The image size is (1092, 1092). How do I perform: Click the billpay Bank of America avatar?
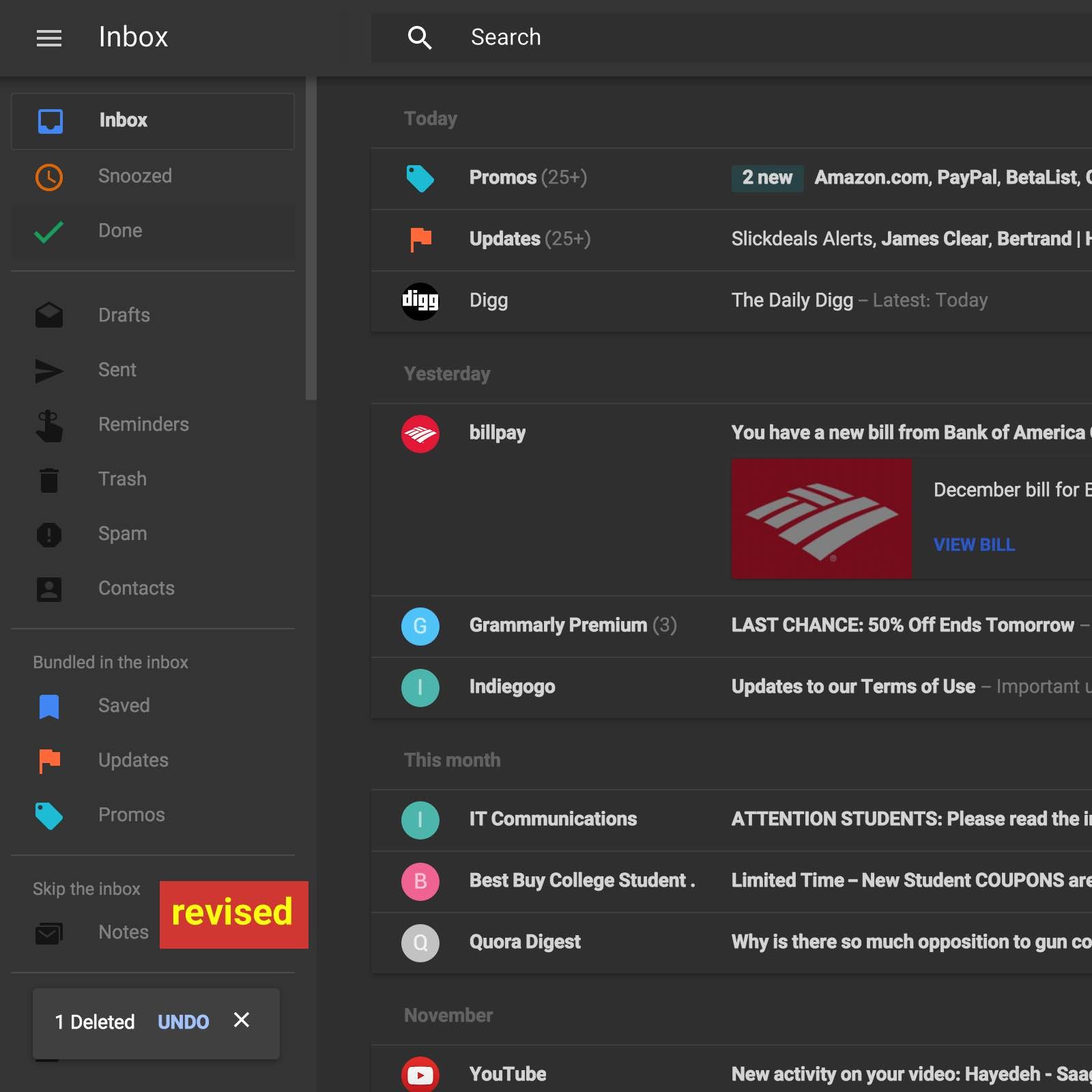point(420,433)
